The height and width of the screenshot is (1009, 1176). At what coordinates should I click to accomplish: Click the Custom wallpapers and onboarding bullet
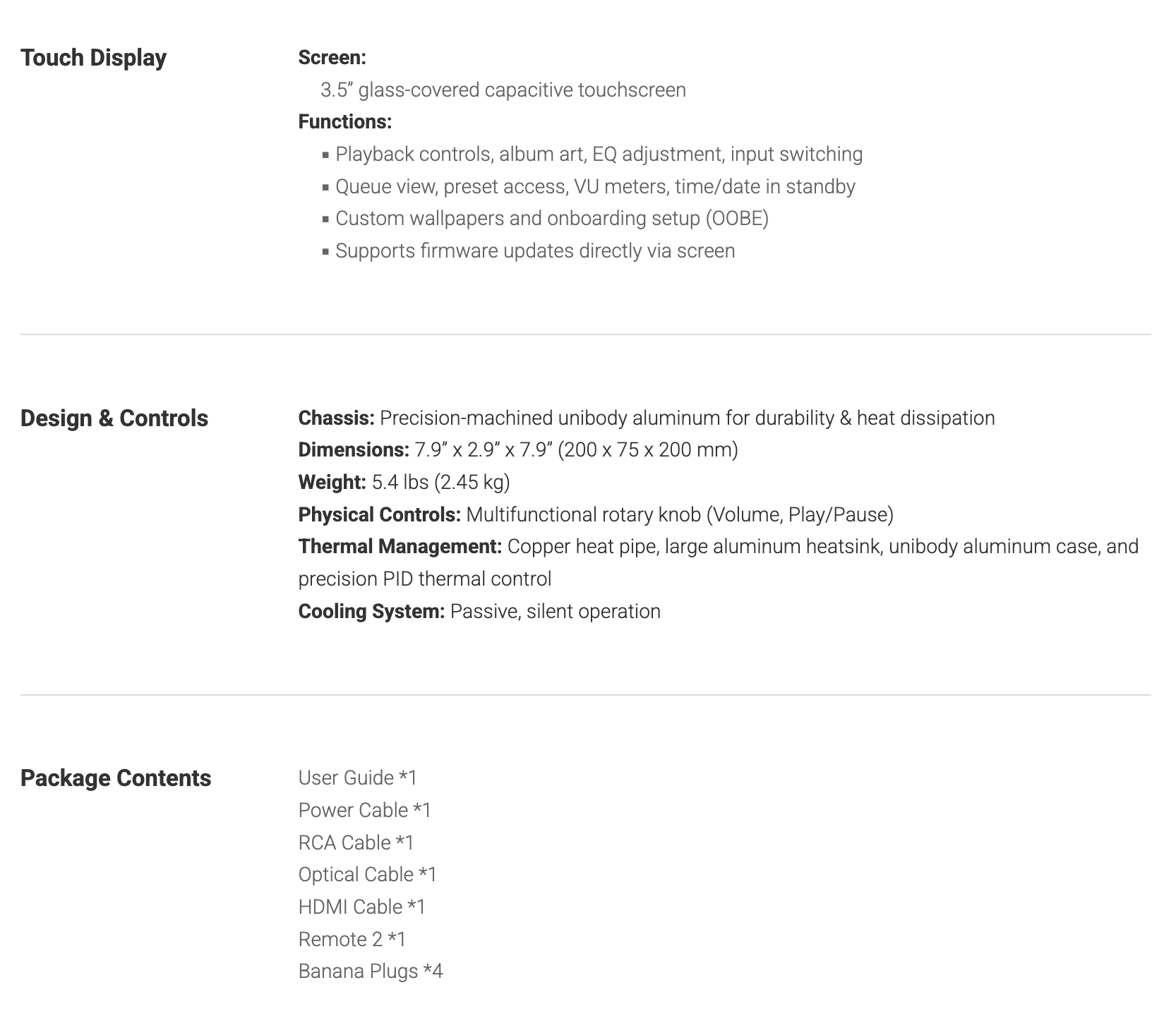point(551,219)
